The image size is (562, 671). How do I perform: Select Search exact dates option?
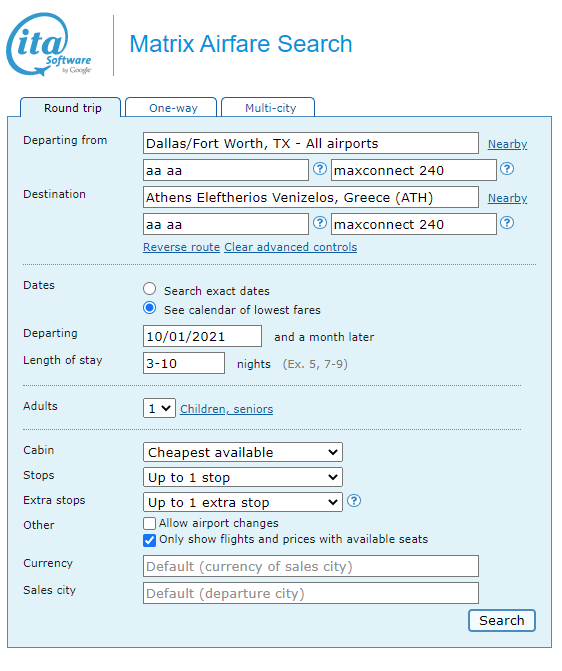[x=149, y=289]
